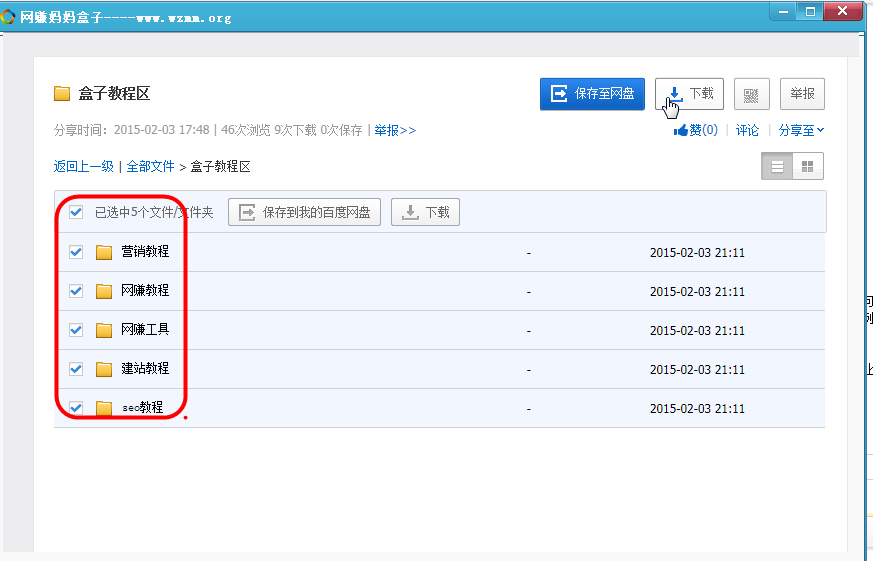Switch to grid thumbnail view
Viewport: 873px width, 561px height.
click(808, 167)
